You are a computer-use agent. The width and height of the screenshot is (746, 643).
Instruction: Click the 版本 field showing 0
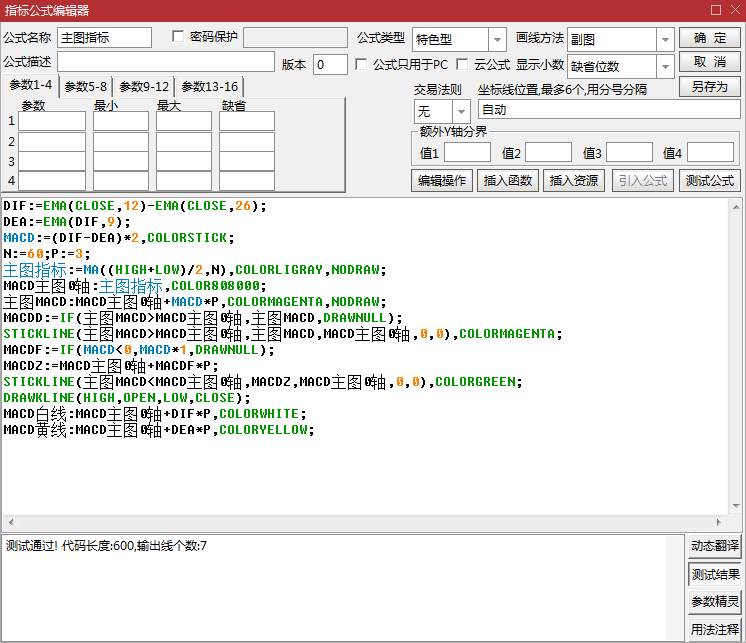pos(330,64)
